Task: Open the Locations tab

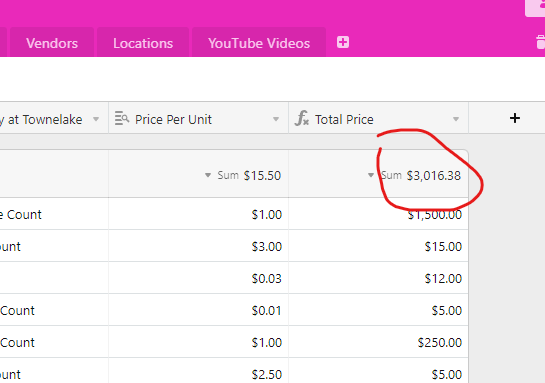Action: pos(143,43)
